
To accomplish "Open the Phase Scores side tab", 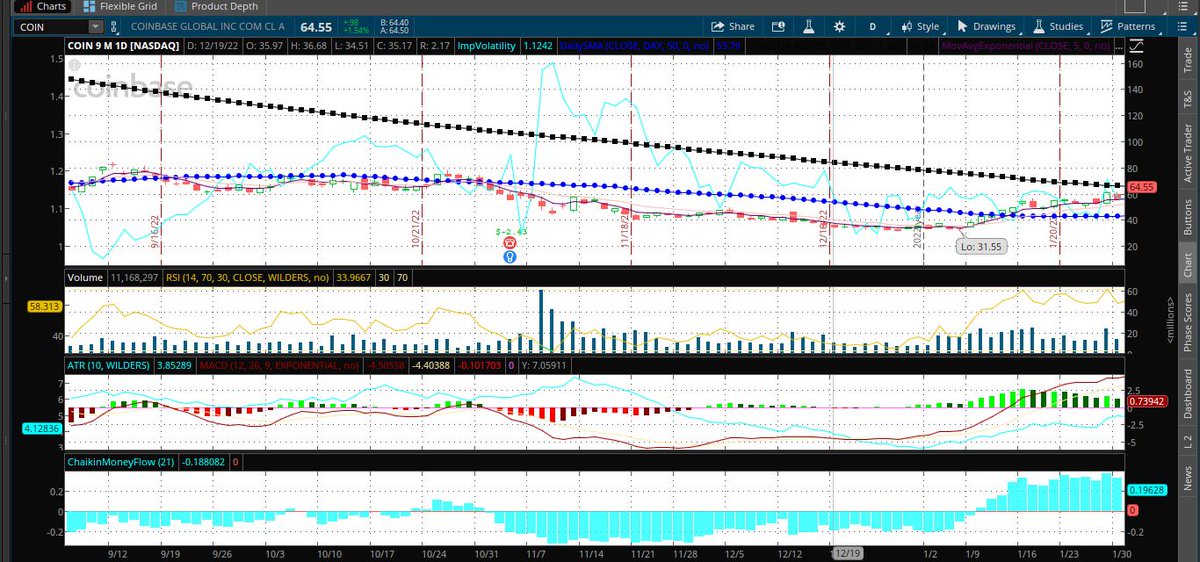I will click(1188, 320).
